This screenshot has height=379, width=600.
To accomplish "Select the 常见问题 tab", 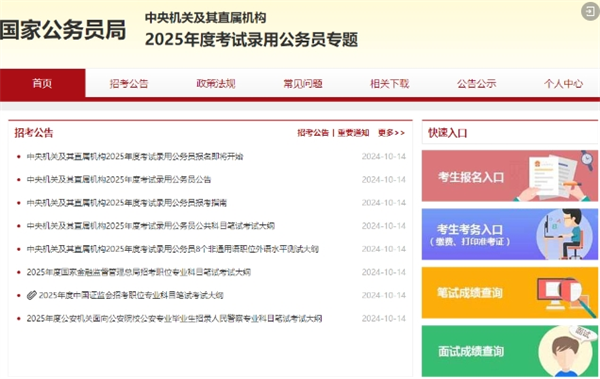I will pos(303,83).
